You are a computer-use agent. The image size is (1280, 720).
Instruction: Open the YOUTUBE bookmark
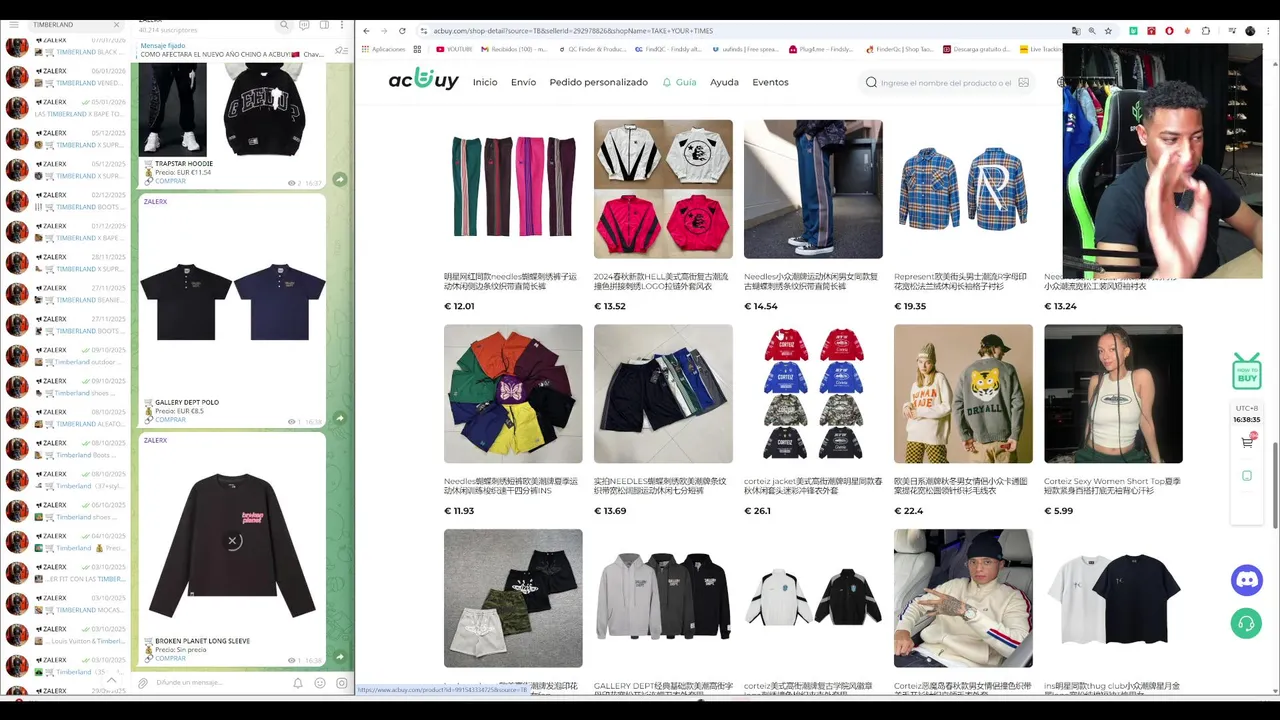[x=454, y=49]
